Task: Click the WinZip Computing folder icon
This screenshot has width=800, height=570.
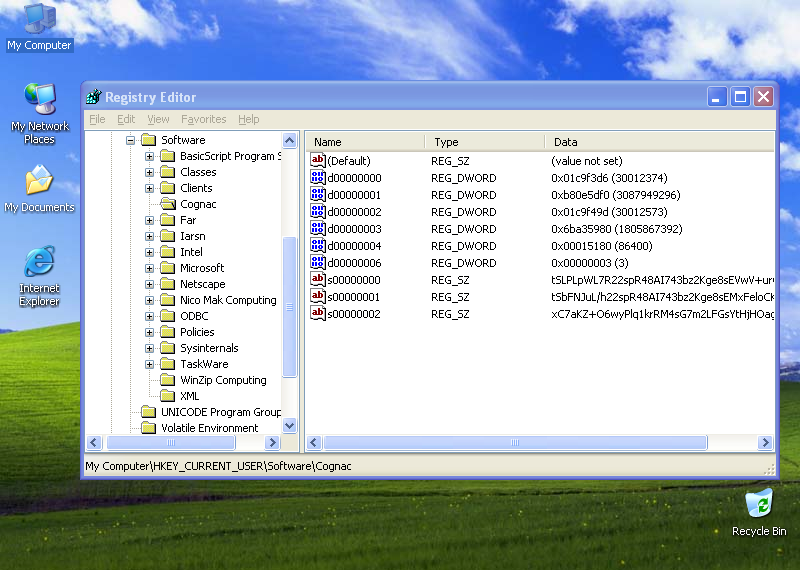Action: pyautogui.click(x=167, y=380)
